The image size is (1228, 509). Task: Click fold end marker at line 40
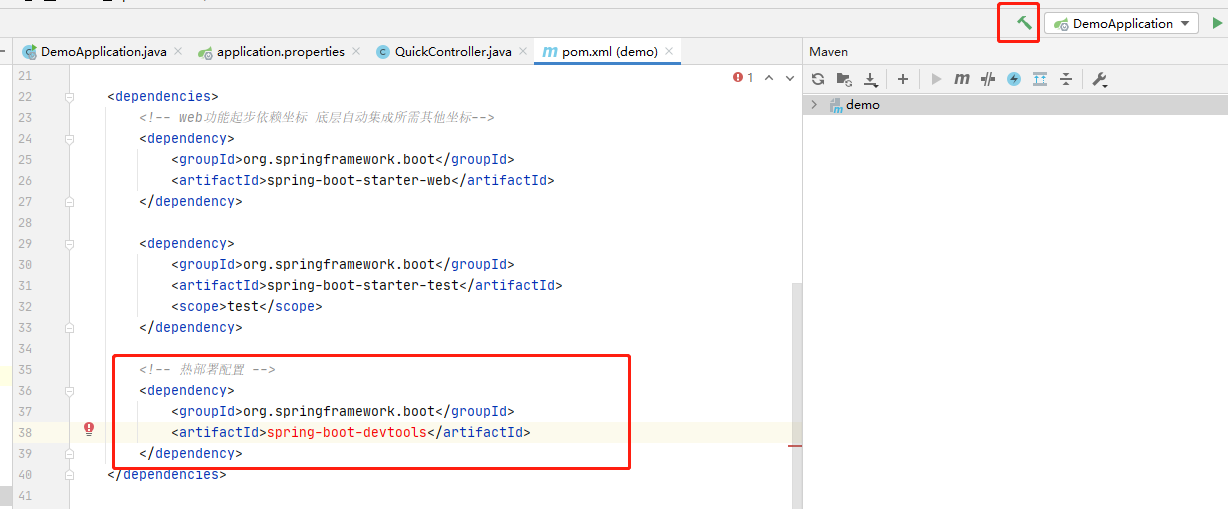click(69, 474)
